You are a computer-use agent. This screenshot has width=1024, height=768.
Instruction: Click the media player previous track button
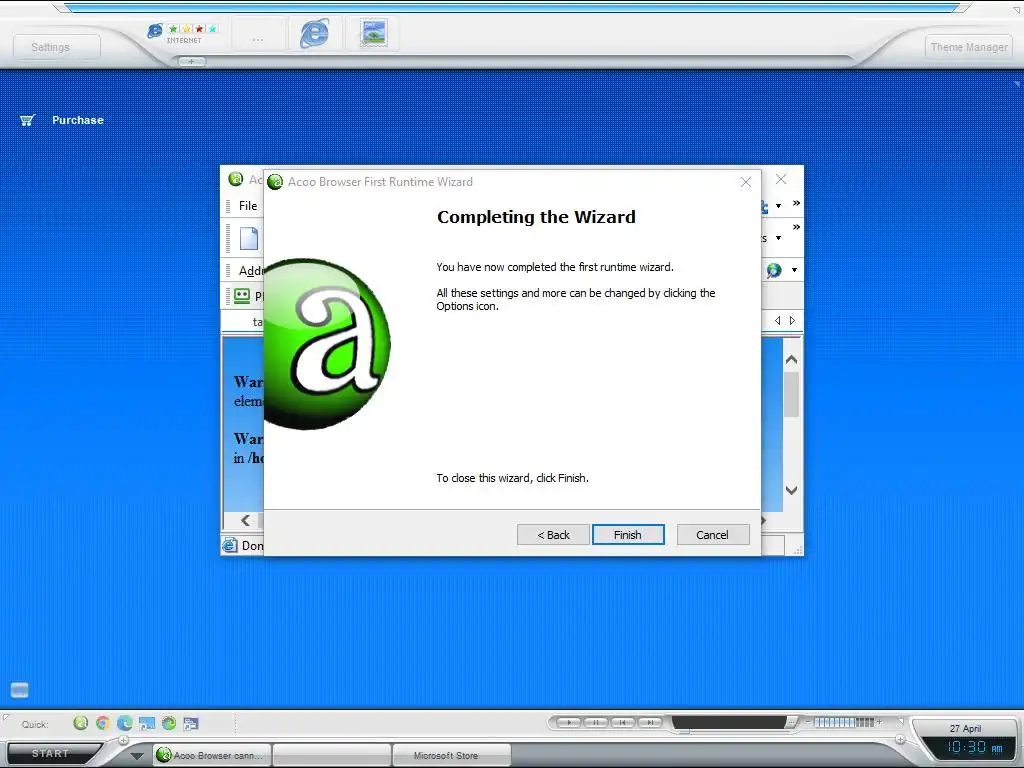623,722
